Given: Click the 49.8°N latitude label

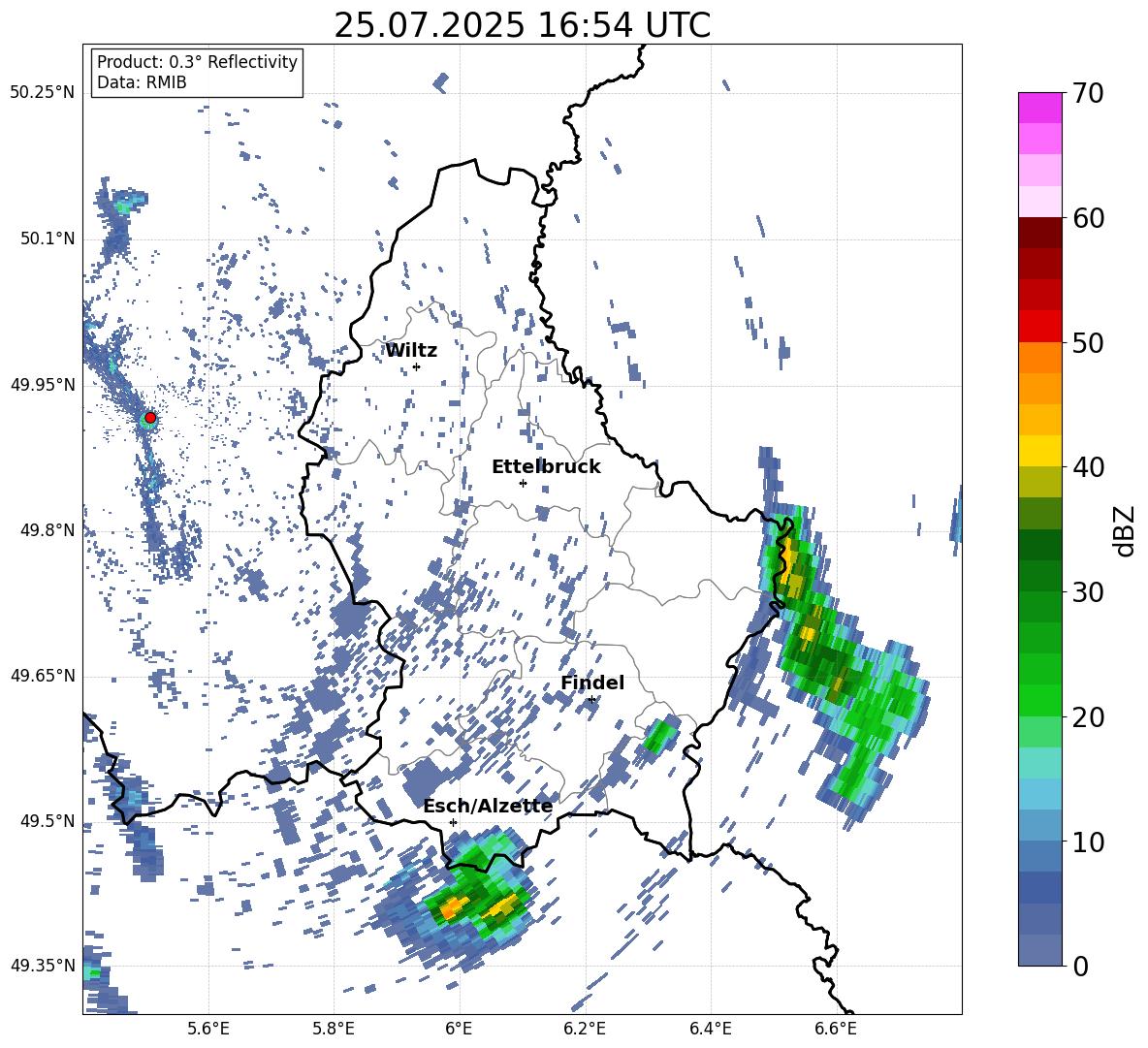Looking at the screenshot, I should click(x=48, y=530).
